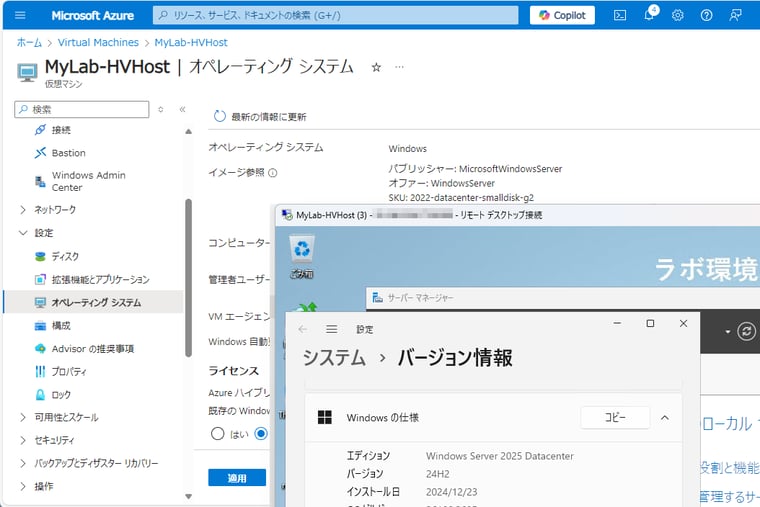Open the feedback icon in Azure header
Viewport: 760px width, 507px height.
[x=735, y=16]
